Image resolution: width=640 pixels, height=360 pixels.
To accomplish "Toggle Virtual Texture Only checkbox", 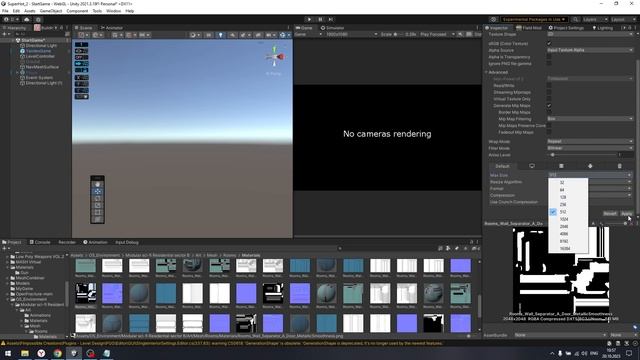I will 549,99.
